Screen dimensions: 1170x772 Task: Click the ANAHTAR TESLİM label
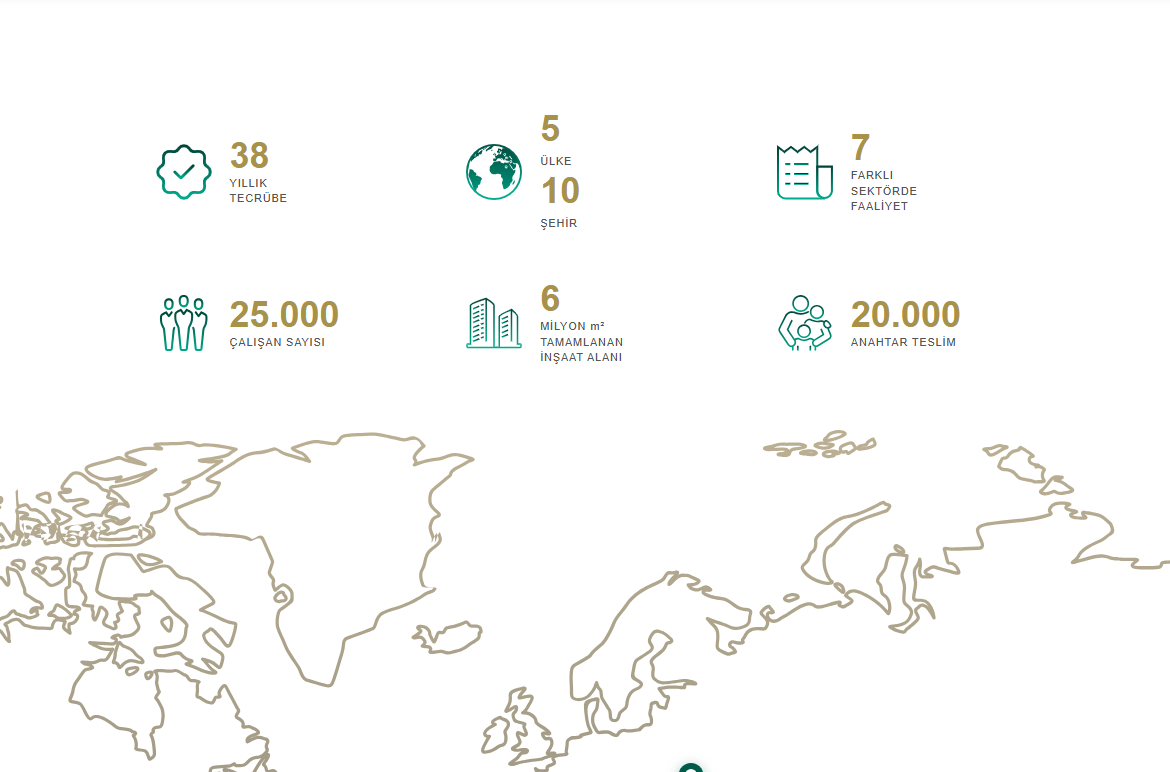(x=903, y=342)
